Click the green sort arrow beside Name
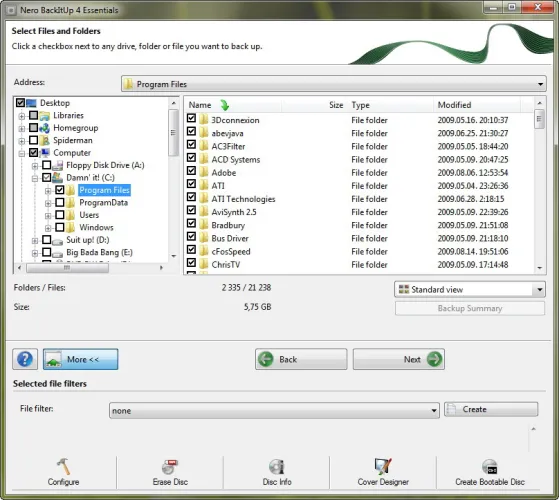559x500 pixels. pos(225,105)
